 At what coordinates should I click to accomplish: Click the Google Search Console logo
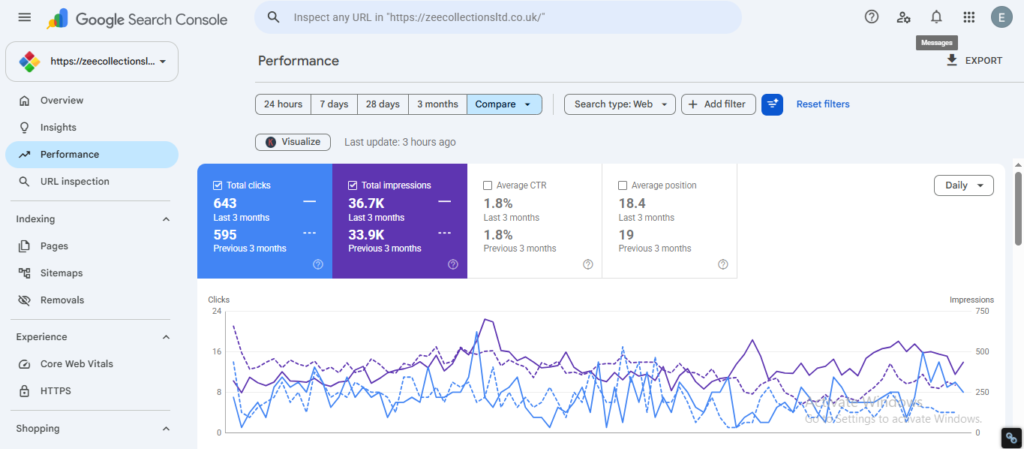137,19
